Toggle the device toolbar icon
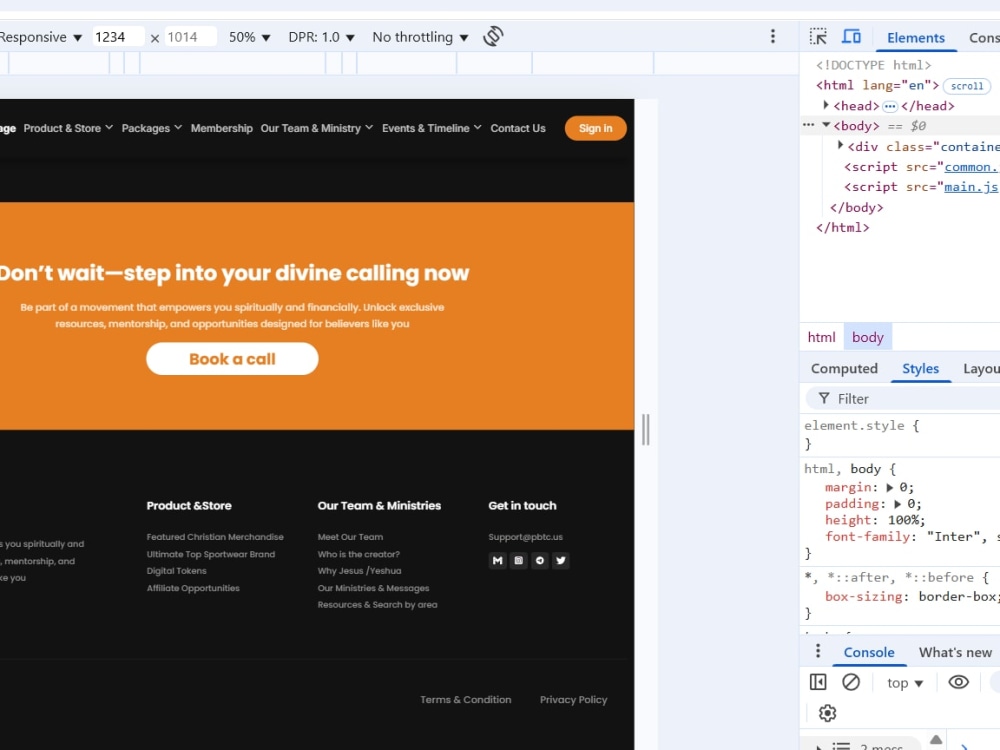Image resolution: width=1000 pixels, height=750 pixels. (x=851, y=36)
